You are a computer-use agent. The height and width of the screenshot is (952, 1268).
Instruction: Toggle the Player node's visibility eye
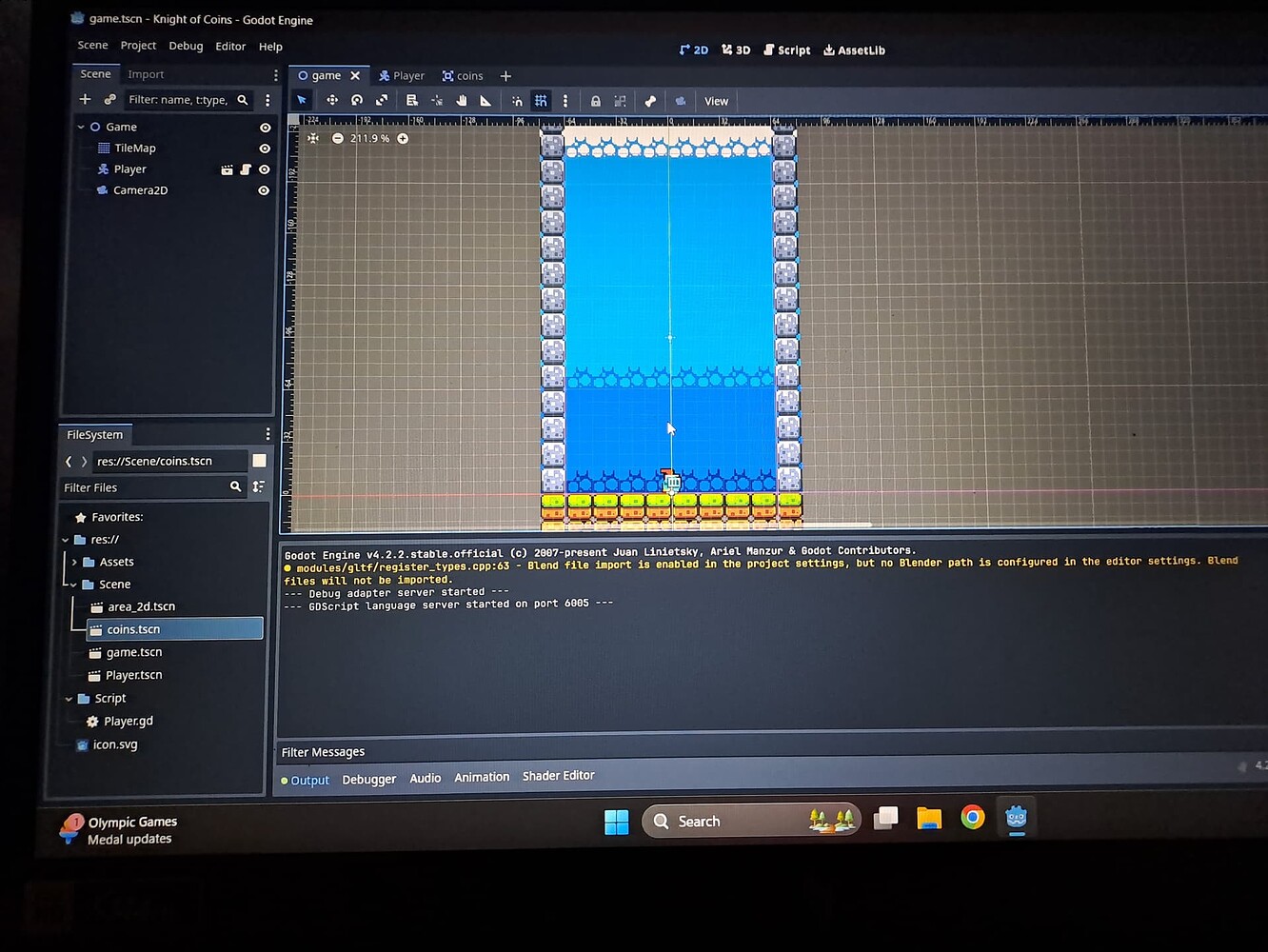click(264, 169)
